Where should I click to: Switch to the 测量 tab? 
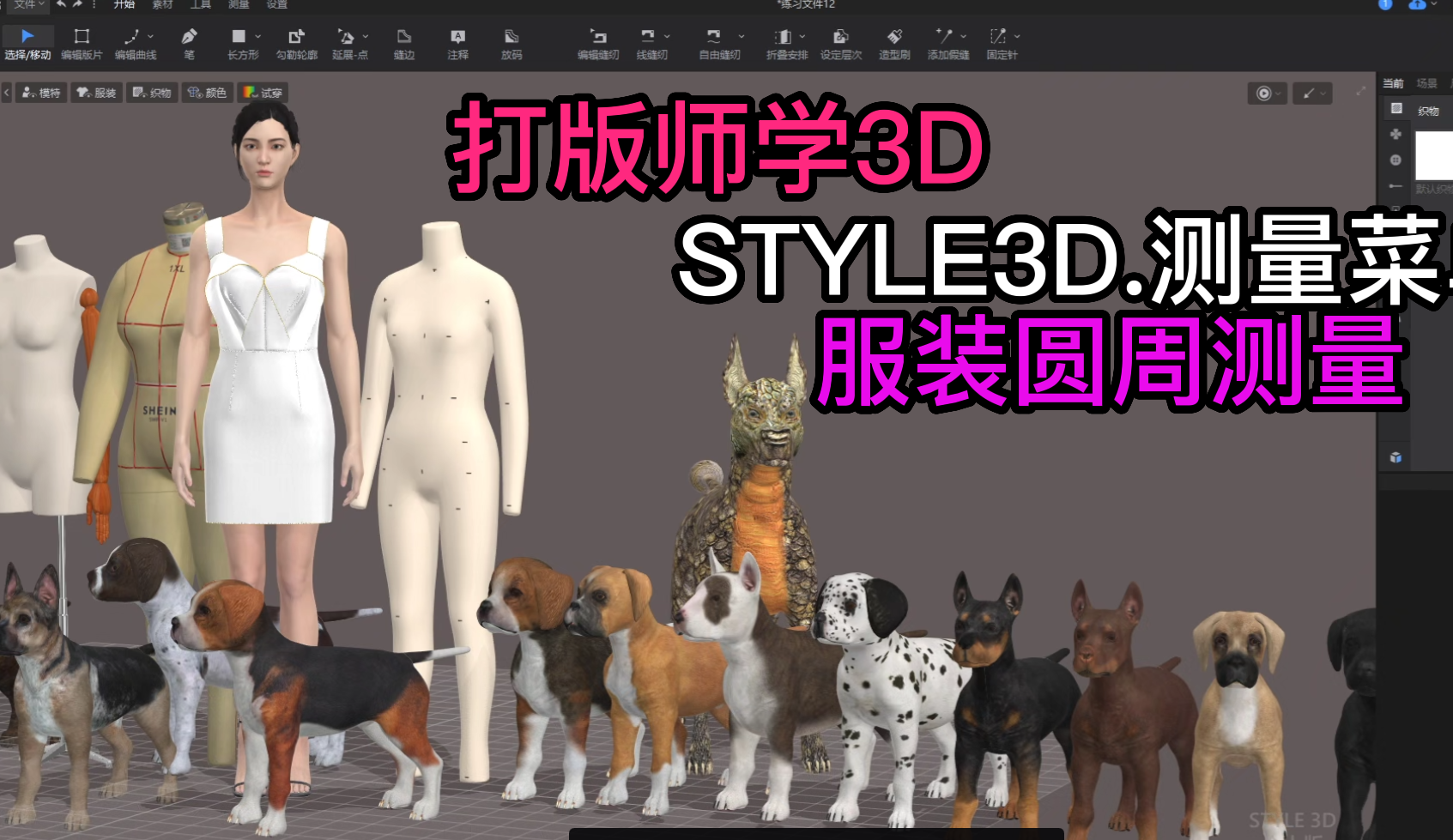pos(239,4)
